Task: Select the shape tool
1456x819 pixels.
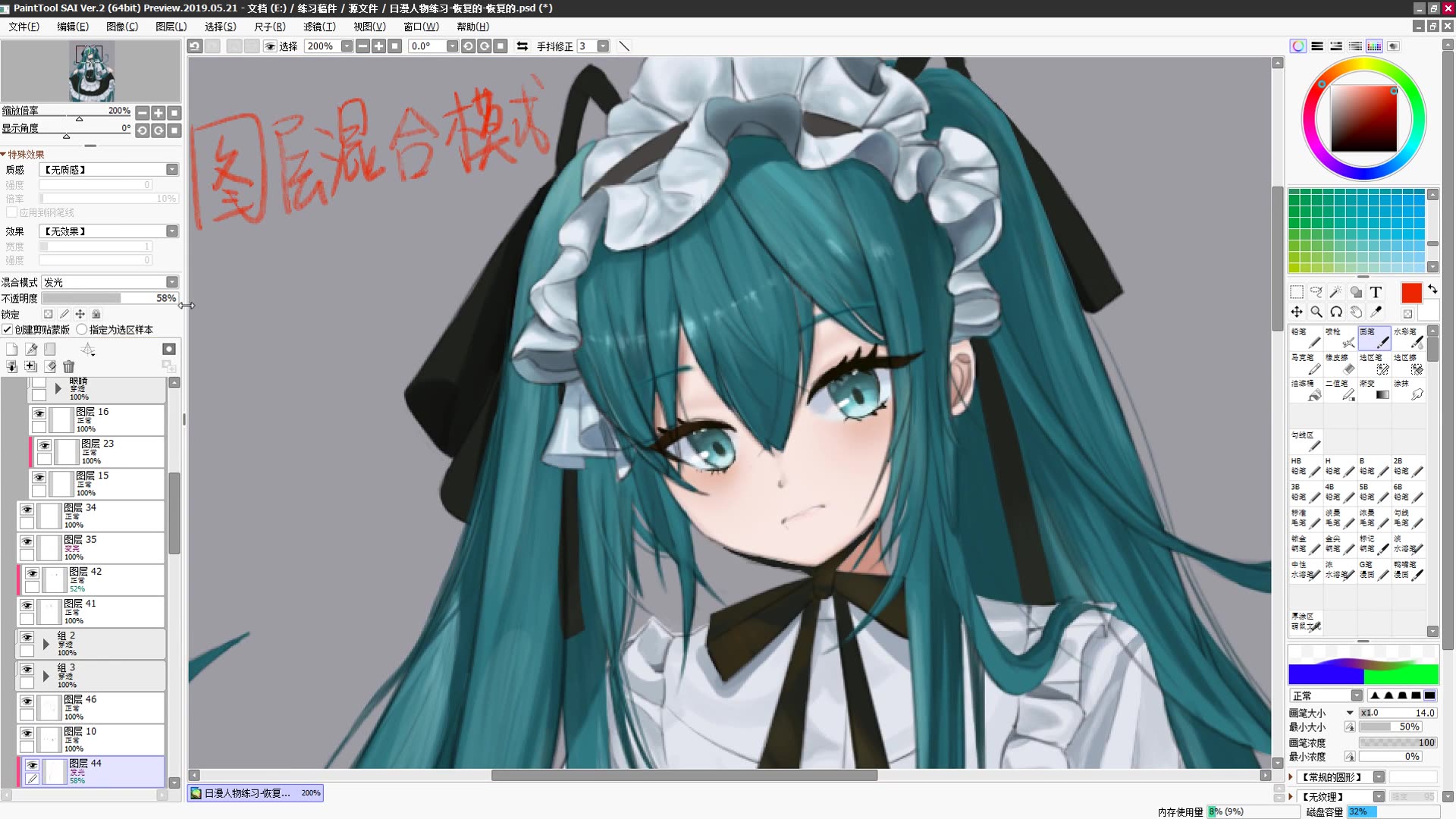Action: (x=1356, y=292)
